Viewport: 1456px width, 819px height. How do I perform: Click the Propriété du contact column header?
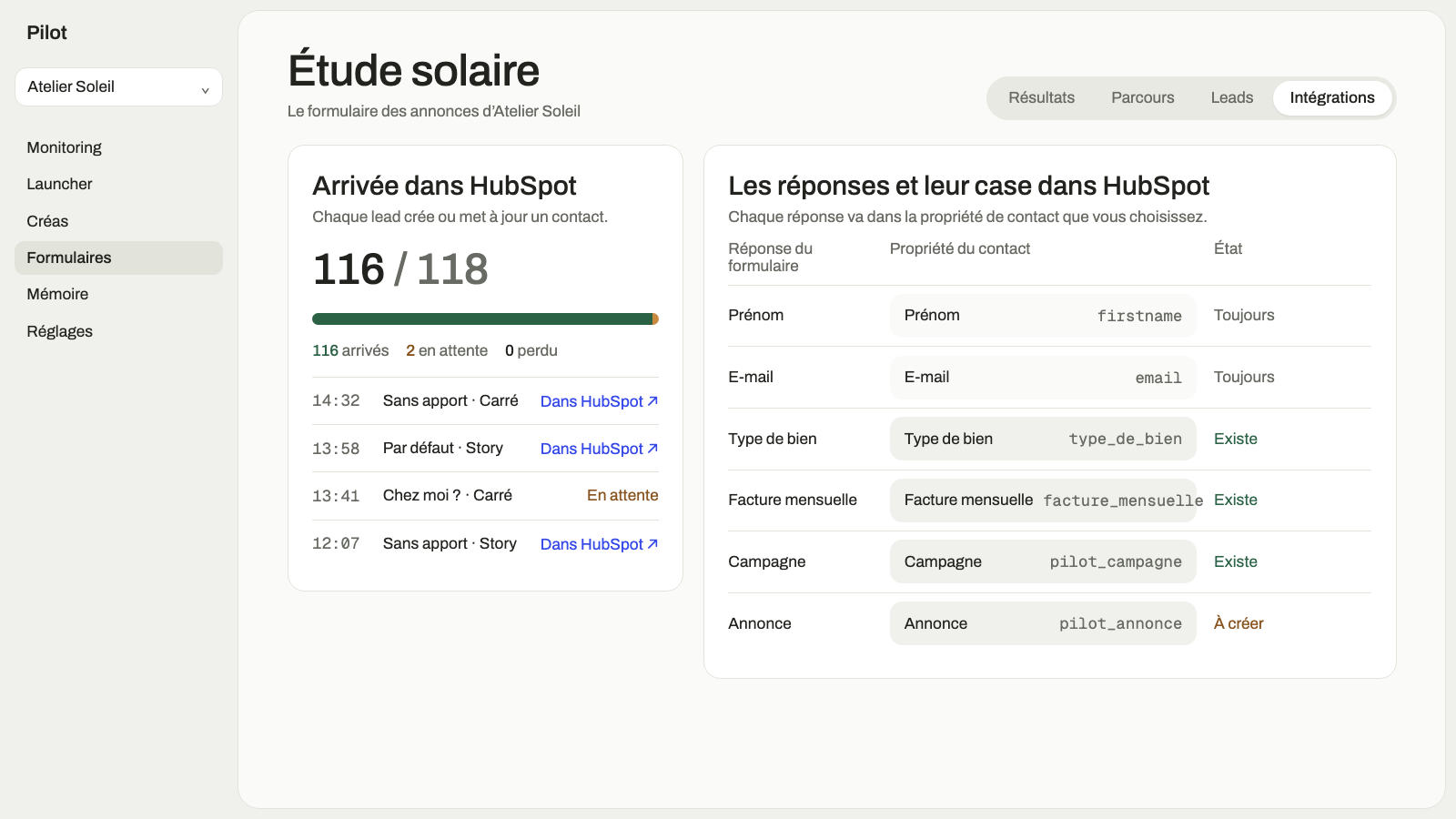[x=960, y=248]
